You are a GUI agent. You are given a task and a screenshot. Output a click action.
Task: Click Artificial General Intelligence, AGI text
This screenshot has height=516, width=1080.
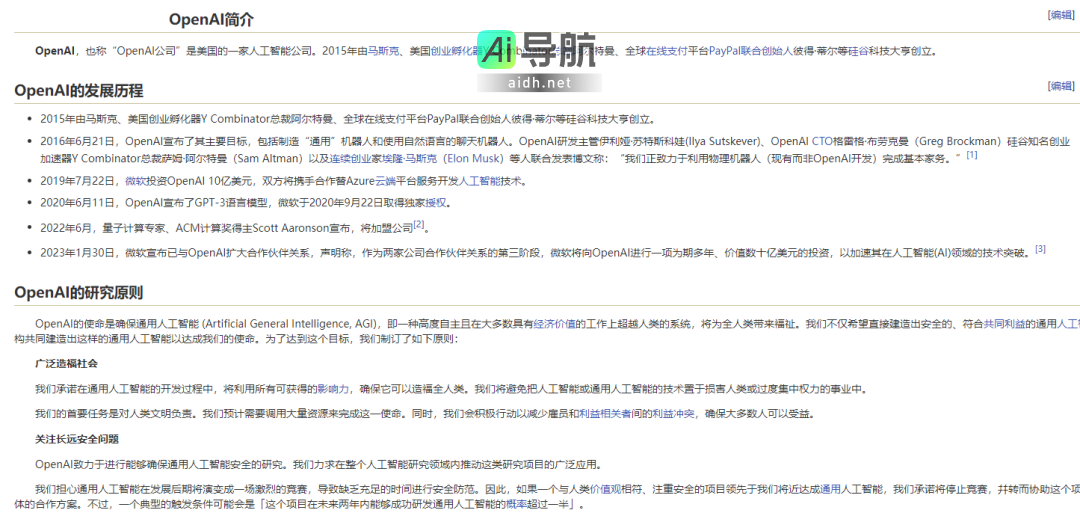pyautogui.click(x=289, y=323)
